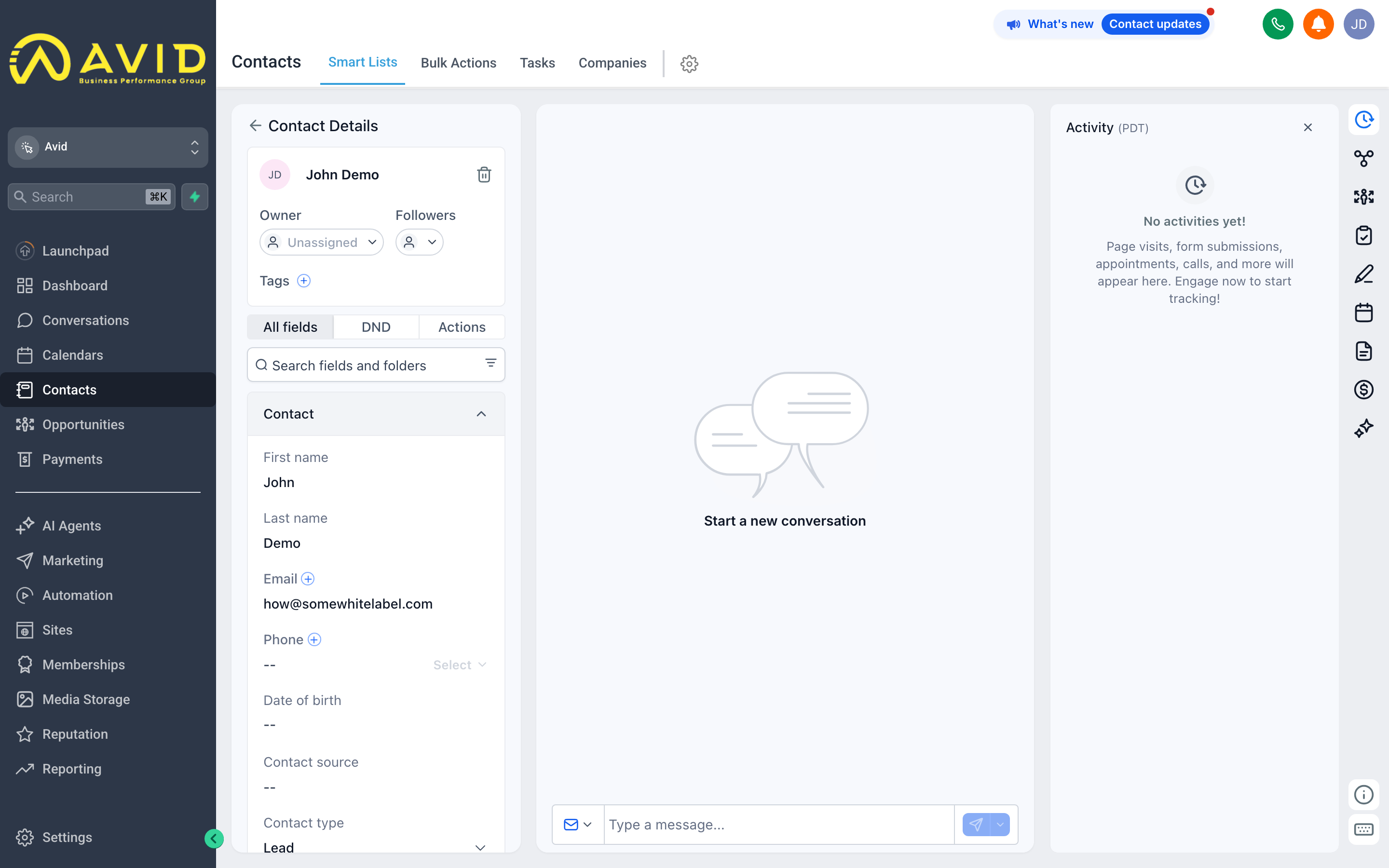Open Opportunities in sidebar
The height and width of the screenshot is (868, 1389).
(x=108, y=424)
